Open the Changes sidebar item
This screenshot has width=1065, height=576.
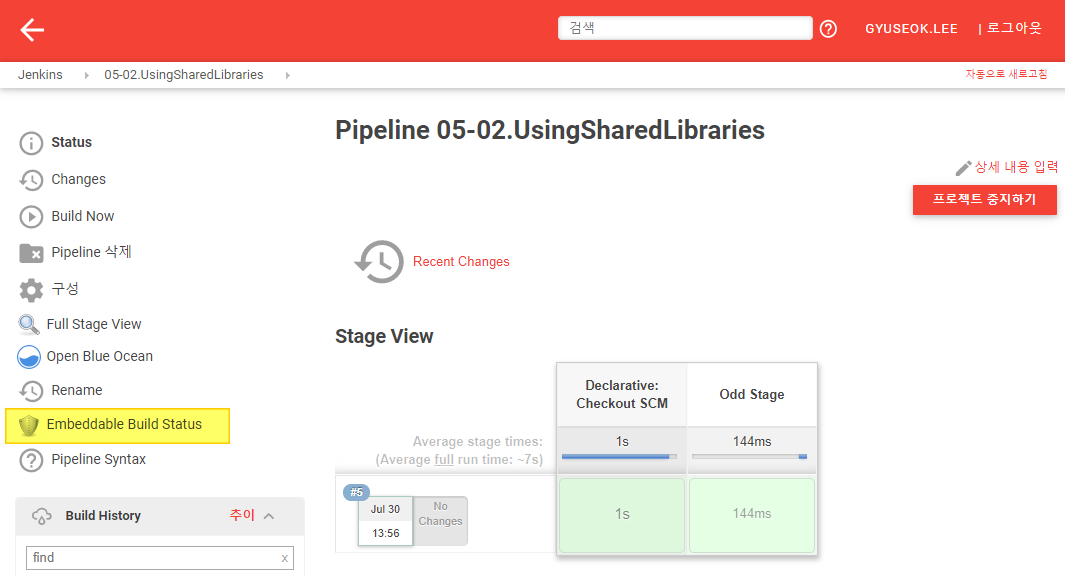point(78,180)
